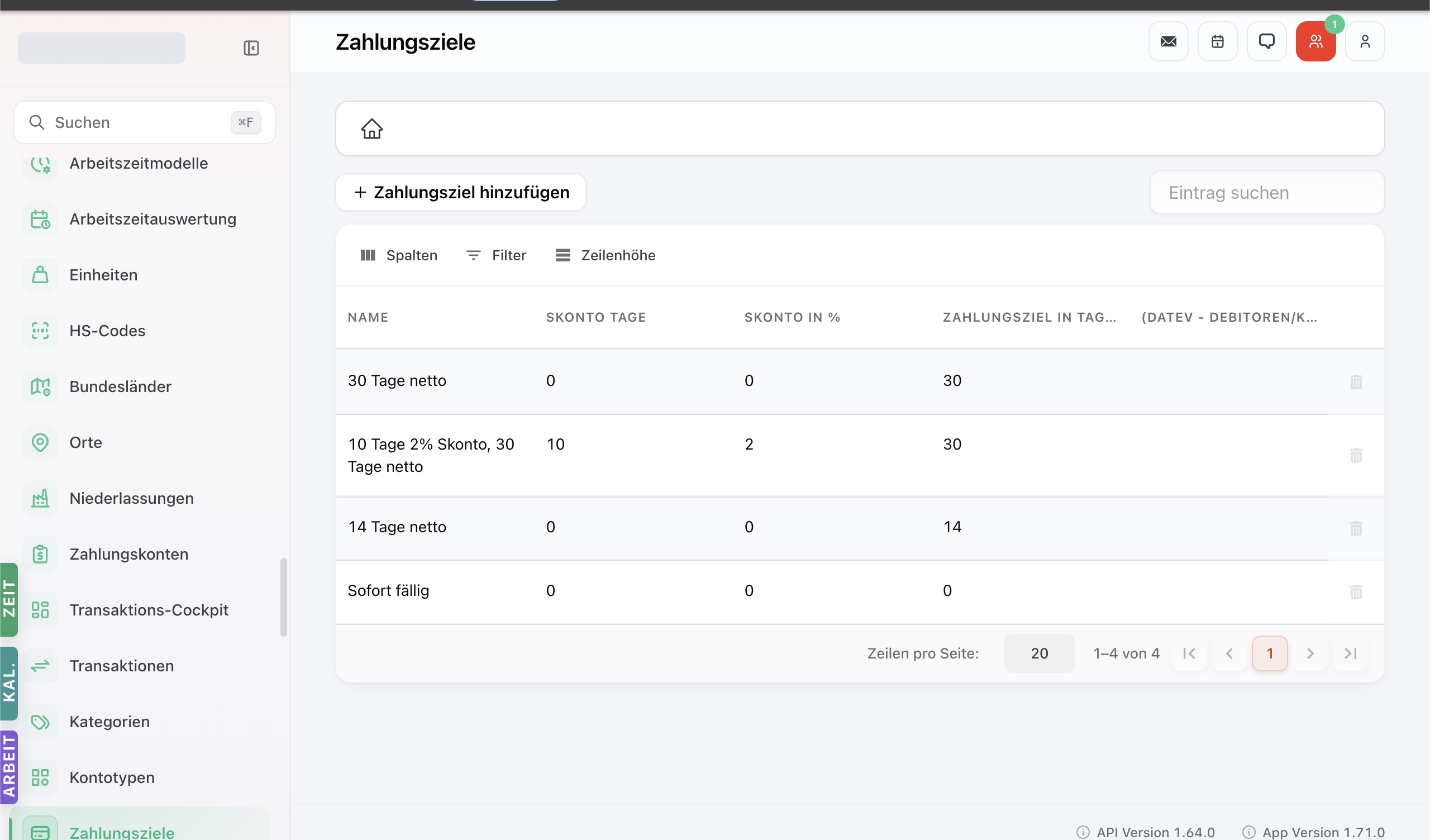This screenshot has width=1430, height=840.
Task: Click the Einheiten weight icon
Action: click(x=40, y=275)
